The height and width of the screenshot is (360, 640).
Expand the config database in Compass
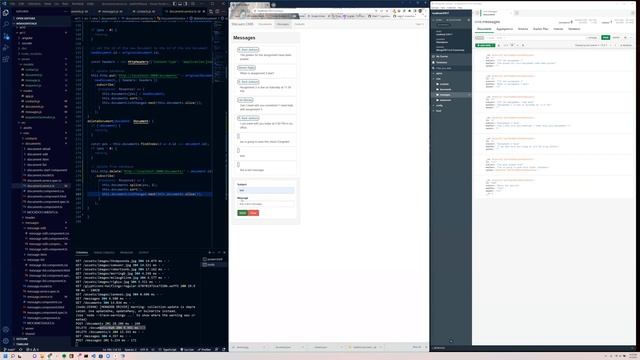click(x=434, y=105)
